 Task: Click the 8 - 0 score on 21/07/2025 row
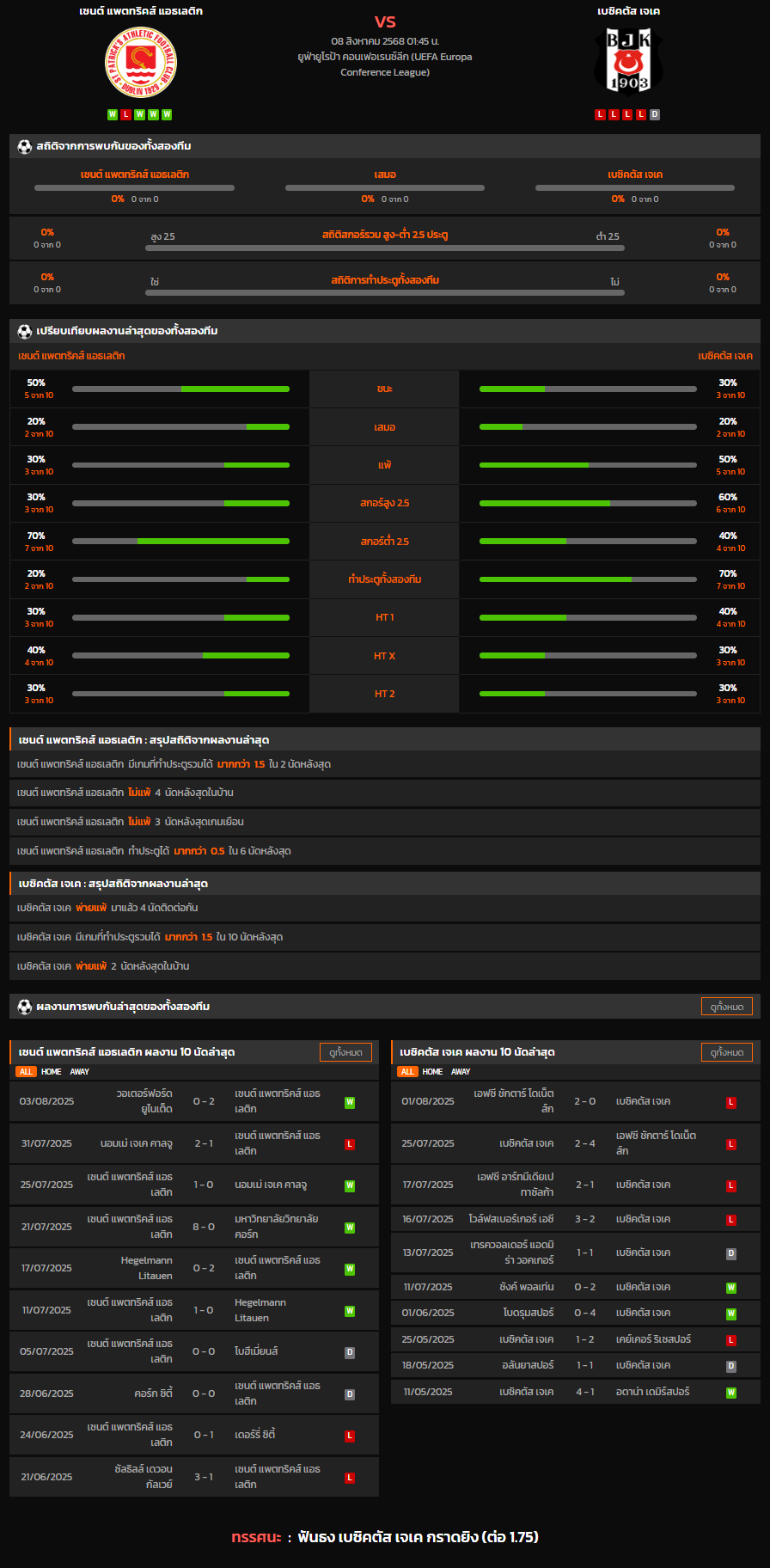point(204,1228)
